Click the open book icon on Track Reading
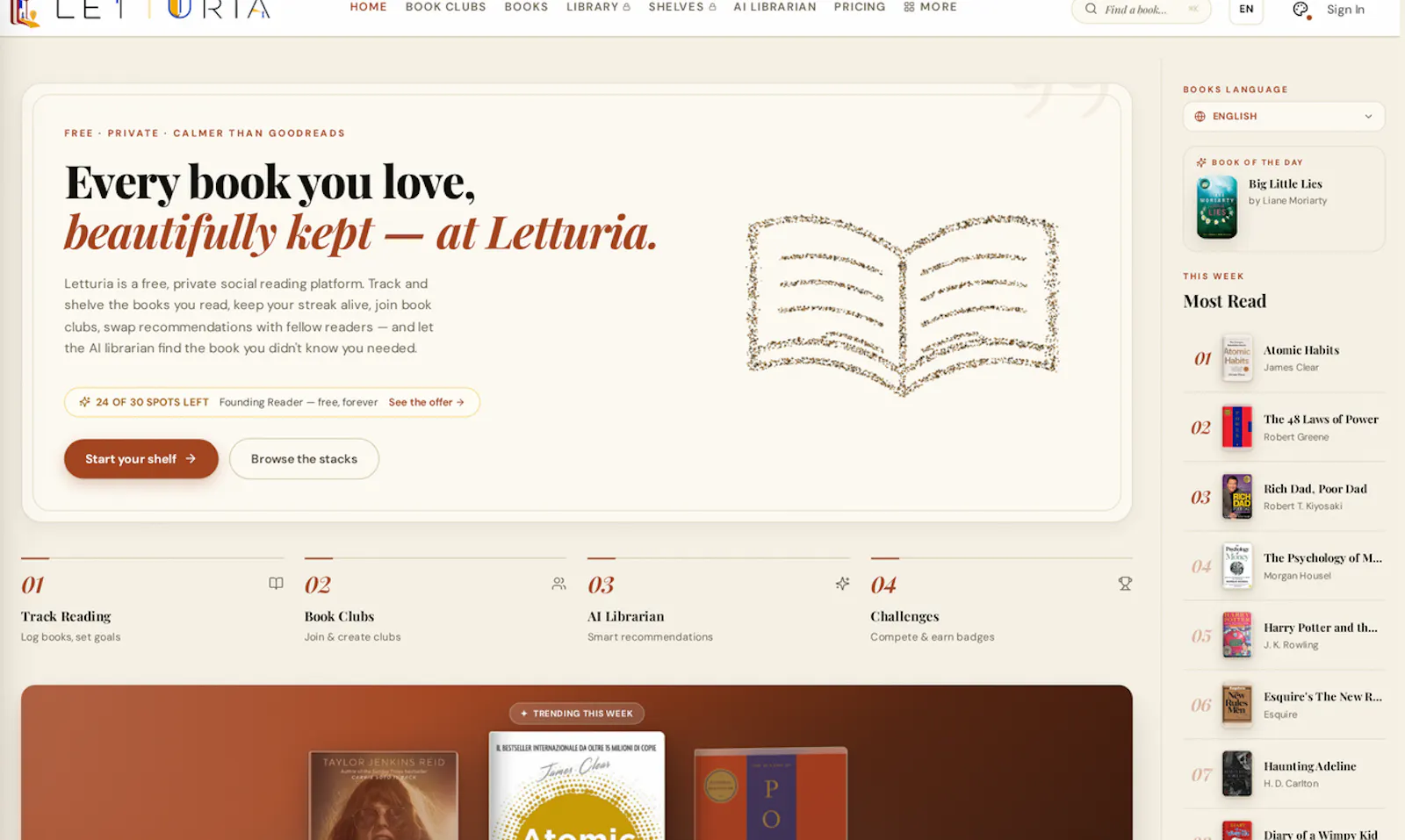Screen dimensions: 1405x840 click(276, 584)
